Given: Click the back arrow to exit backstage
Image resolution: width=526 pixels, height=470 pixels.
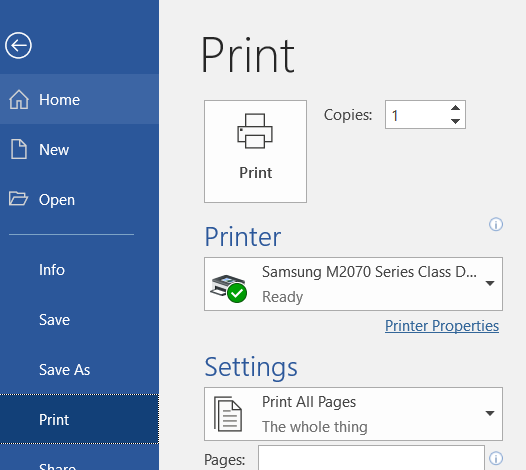Looking at the screenshot, I should (18, 46).
